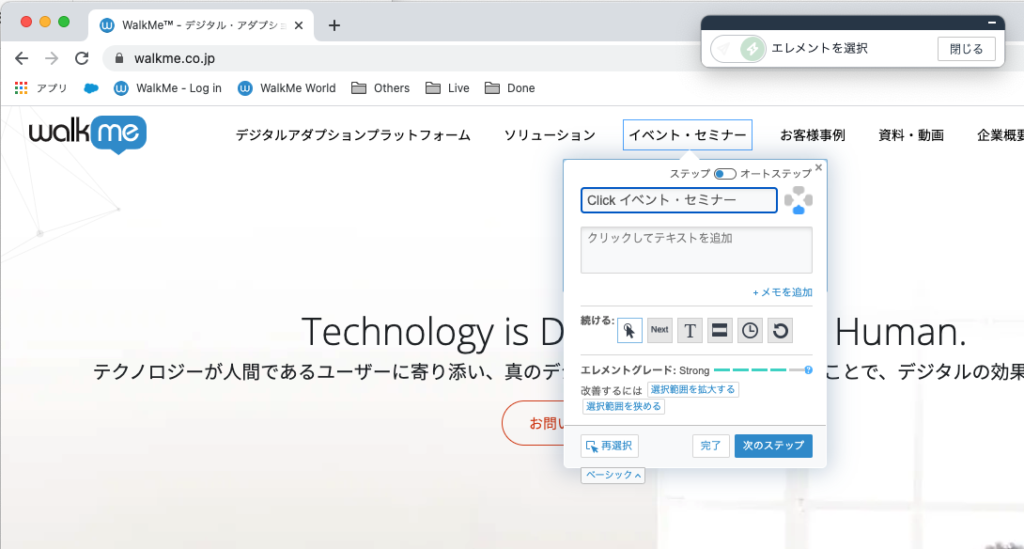Open the 企業概要 menu

pyautogui.click(x=1000, y=135)
